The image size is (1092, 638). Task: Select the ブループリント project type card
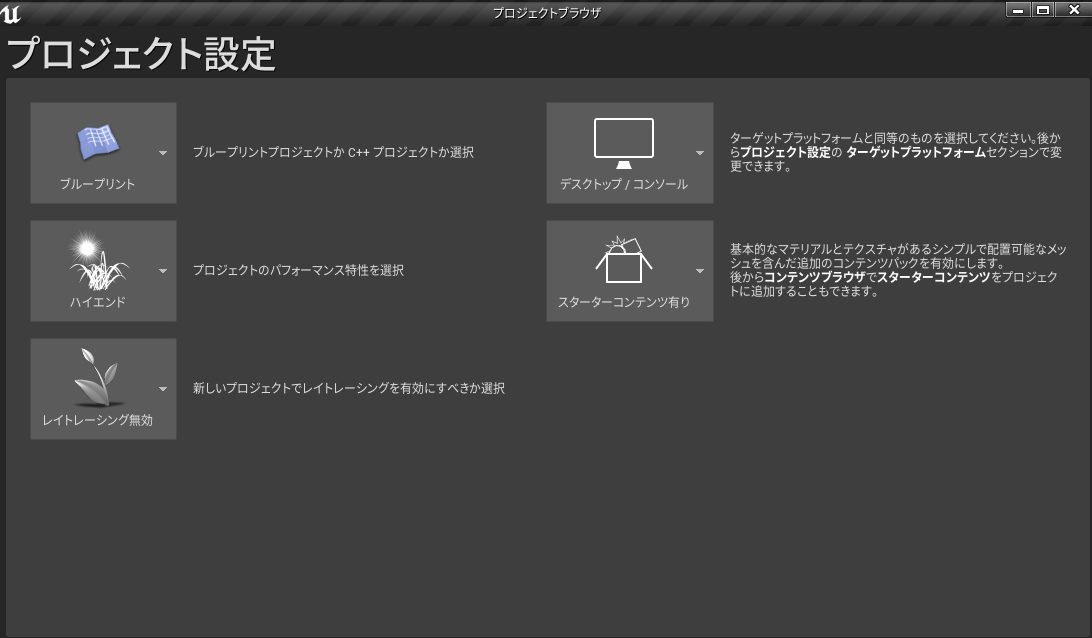(x=103, y=153)
